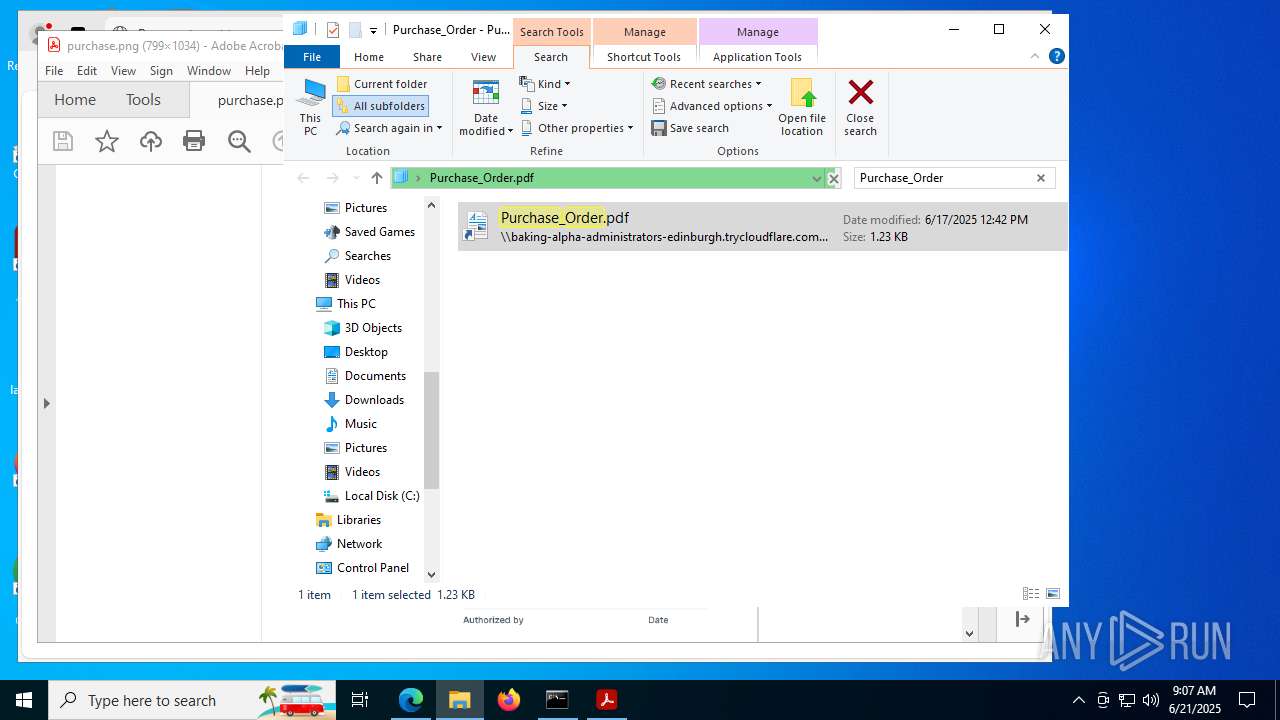Screen dimensions: 1280x720
Task: Open Date modified filter dropdown
Action: coord(486,108)
